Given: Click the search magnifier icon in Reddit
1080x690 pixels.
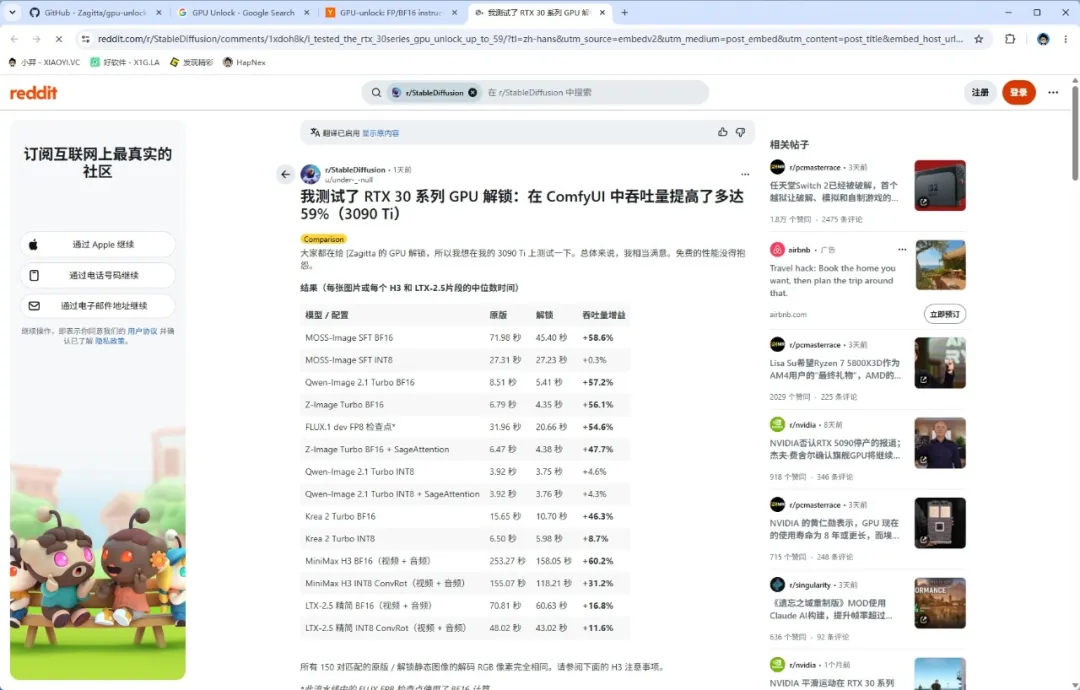Looking at the screenshot, I should click(376, 92).
